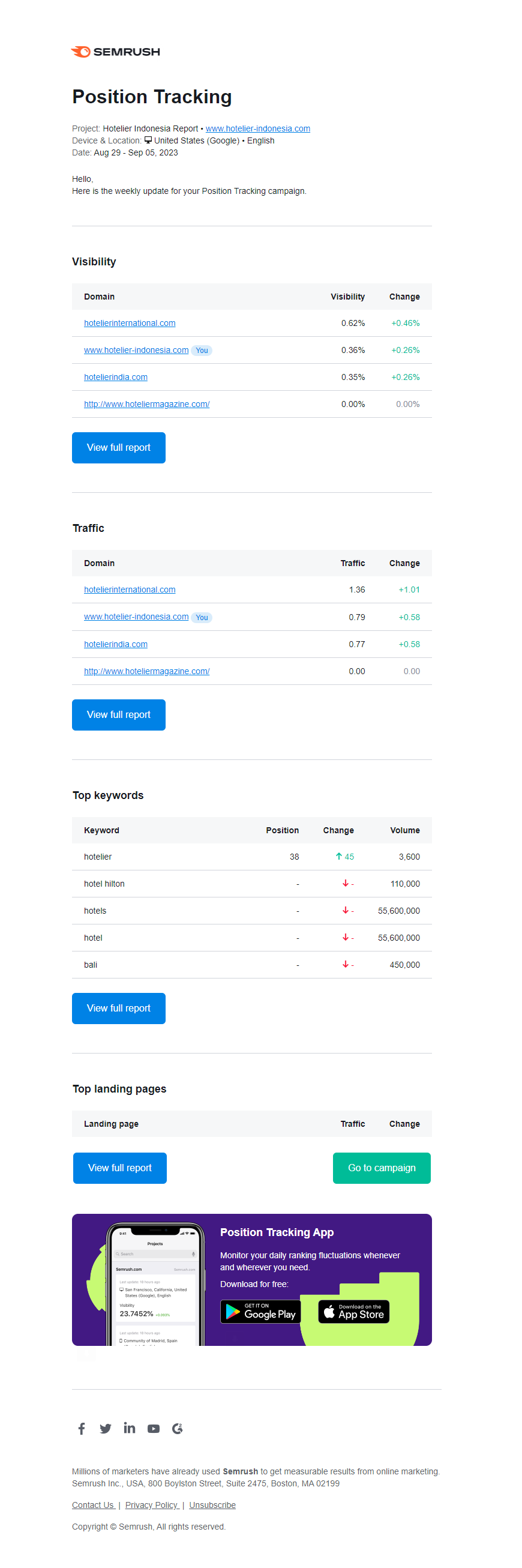This screenshot has width=522, height=1568.
Task: Open www.hotelier-indonesia.com in Visibility table
Action: [x=136, y=350]
